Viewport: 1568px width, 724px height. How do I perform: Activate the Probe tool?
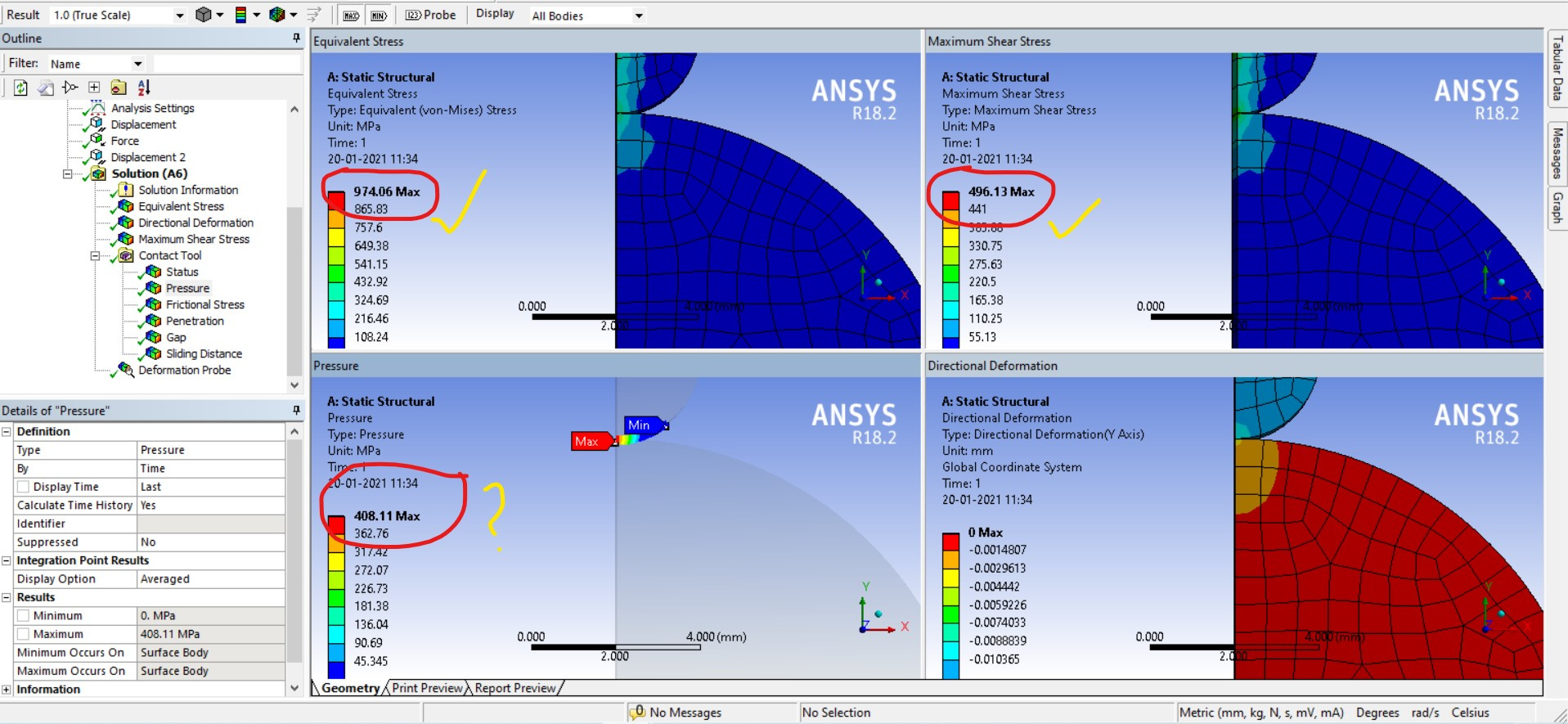430,15
